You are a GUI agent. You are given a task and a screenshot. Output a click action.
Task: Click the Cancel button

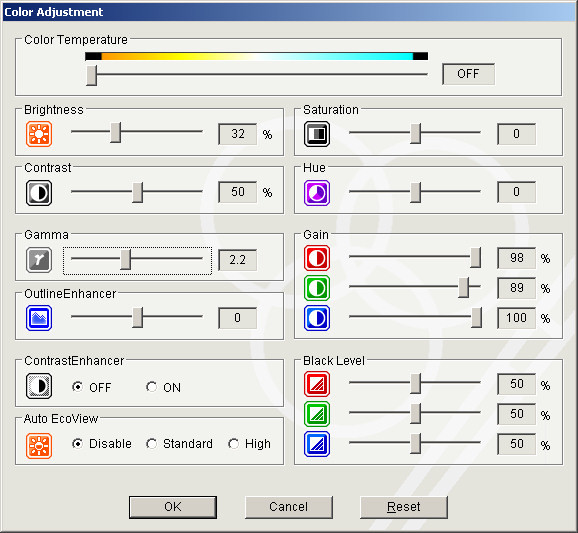pyautogui.click(x=289, y=507)
